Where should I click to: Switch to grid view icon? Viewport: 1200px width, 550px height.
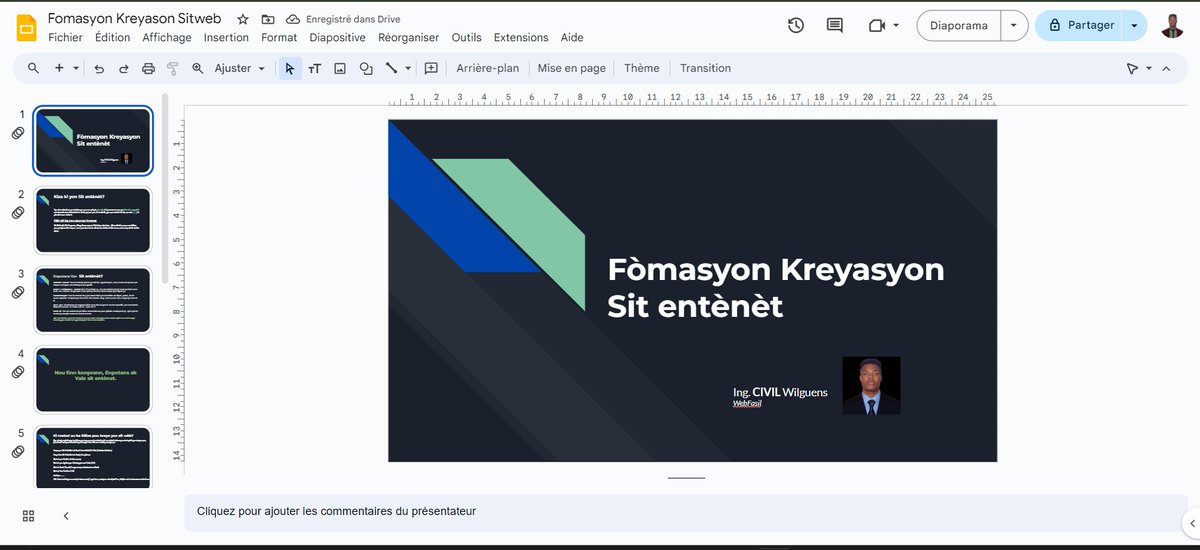28,515
